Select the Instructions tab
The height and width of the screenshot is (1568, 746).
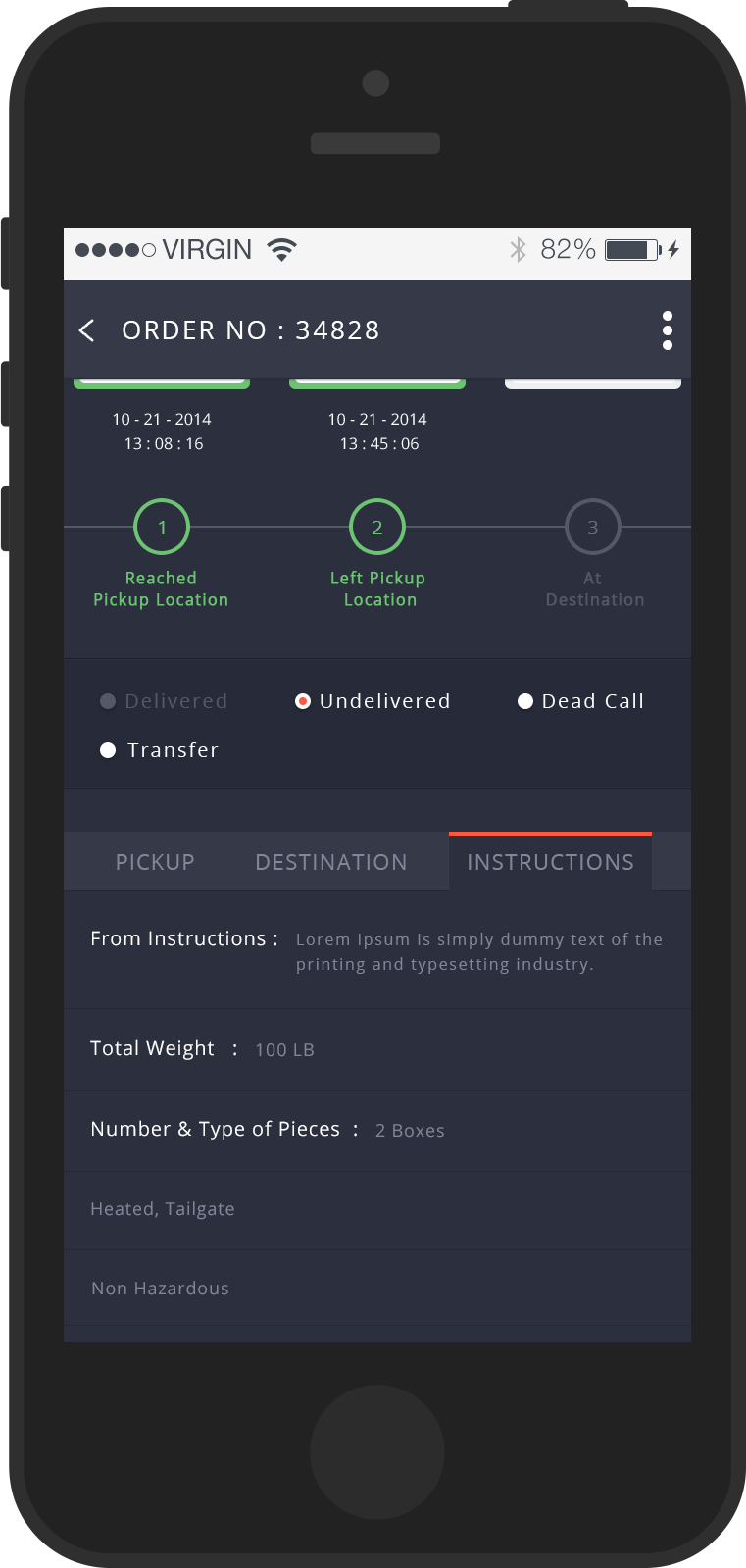tap(550, 862)
